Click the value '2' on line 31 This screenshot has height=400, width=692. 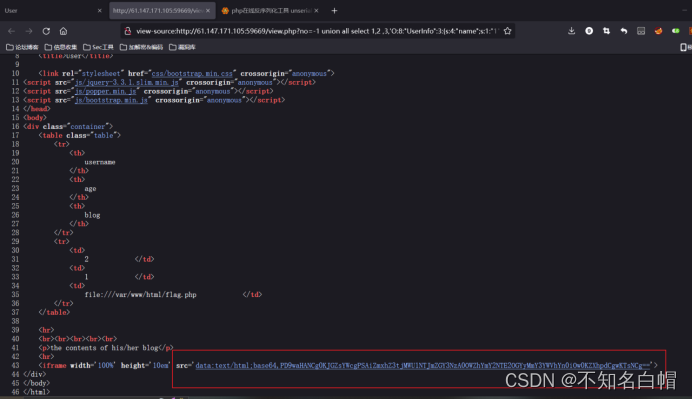point(86,259)
